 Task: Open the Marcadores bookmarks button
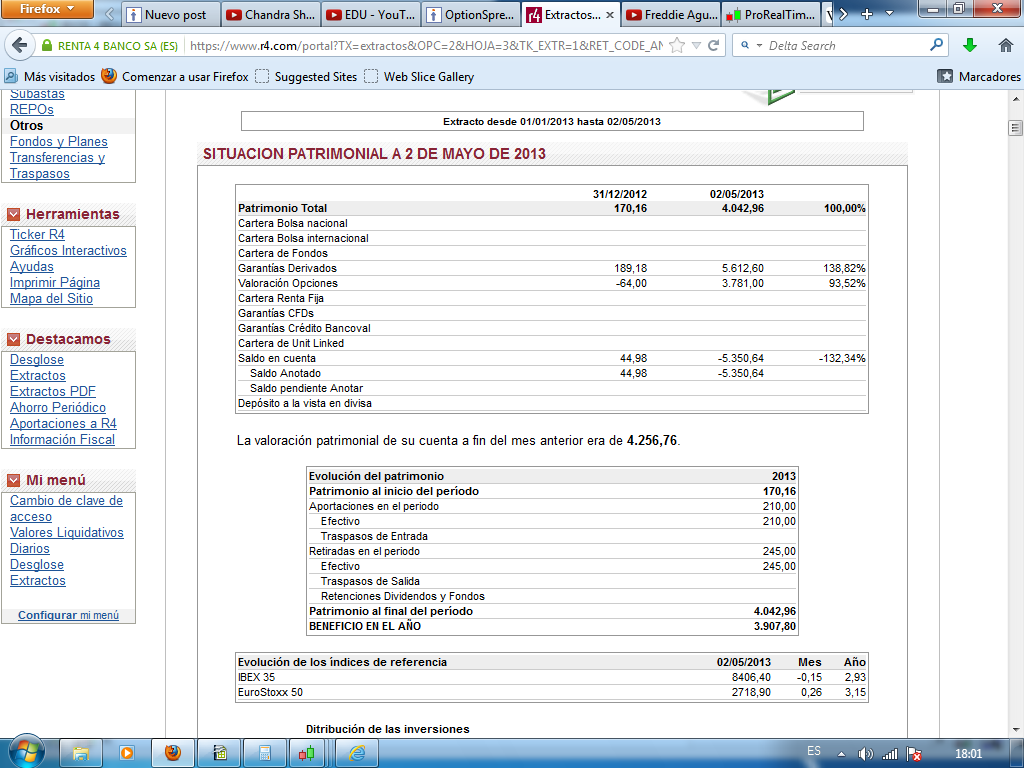click(x=979, y=76)
